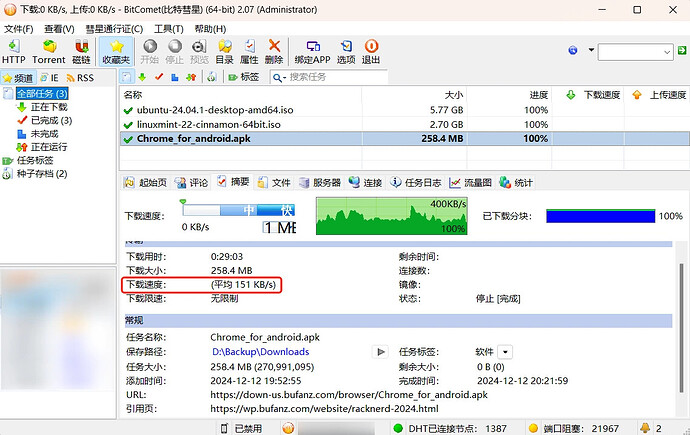Select 正在运行 in sidebar tree
The width and height of the screenshot is (690, 435).
(x=49, y=147)
